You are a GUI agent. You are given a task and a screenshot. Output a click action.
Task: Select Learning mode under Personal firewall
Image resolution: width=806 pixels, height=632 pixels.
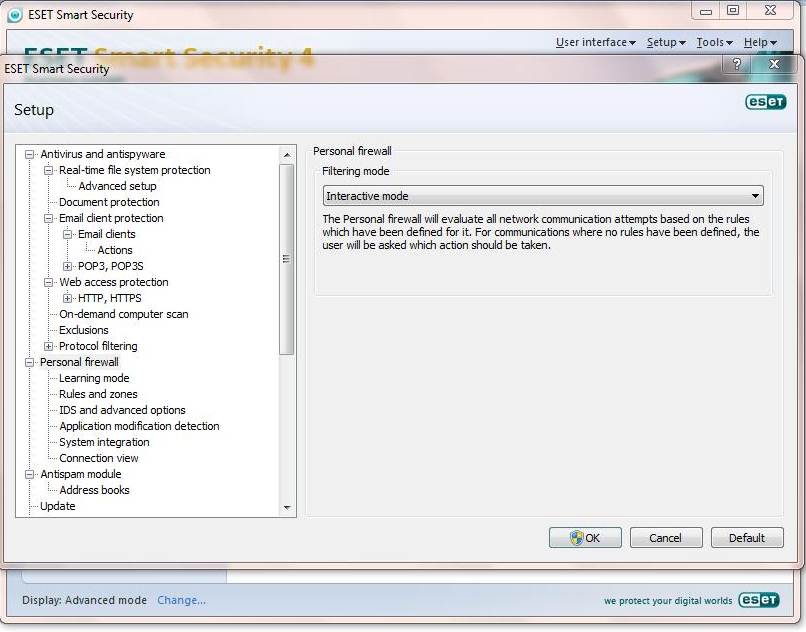tap(94, 378)
